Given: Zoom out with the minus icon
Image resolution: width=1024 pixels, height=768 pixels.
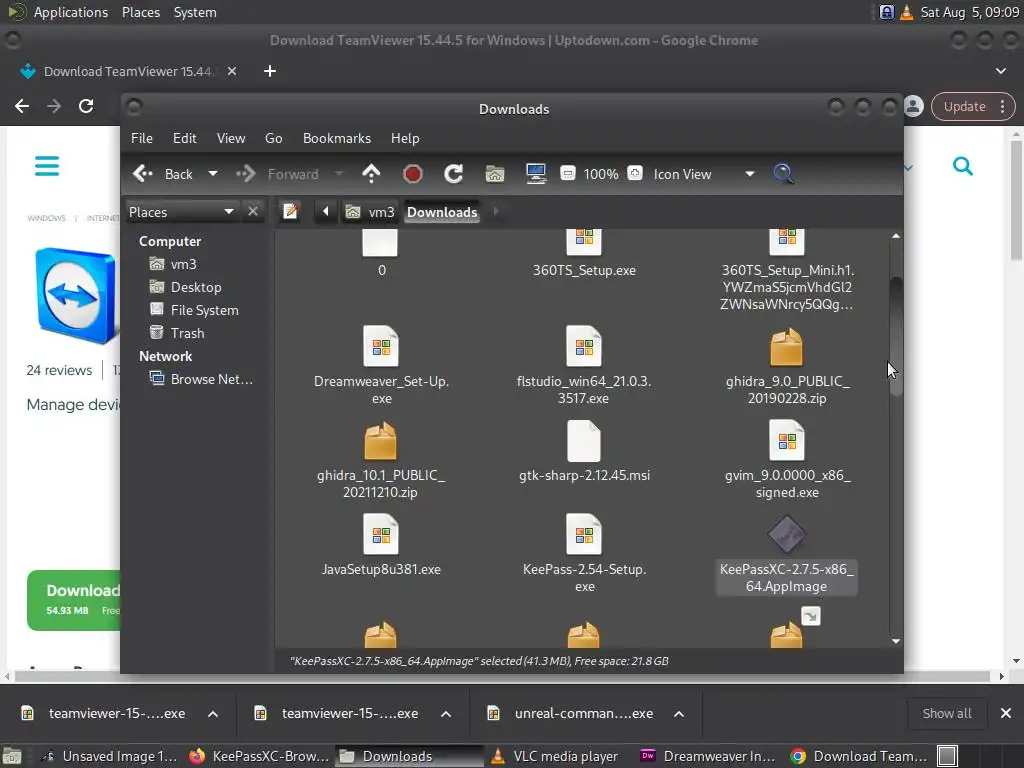Looking at the screenshot, I should (x=568, y=174).
